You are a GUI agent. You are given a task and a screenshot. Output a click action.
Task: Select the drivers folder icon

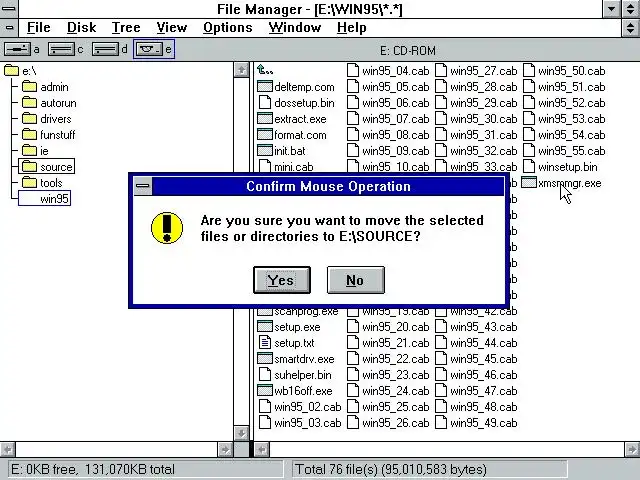[29, 118]
